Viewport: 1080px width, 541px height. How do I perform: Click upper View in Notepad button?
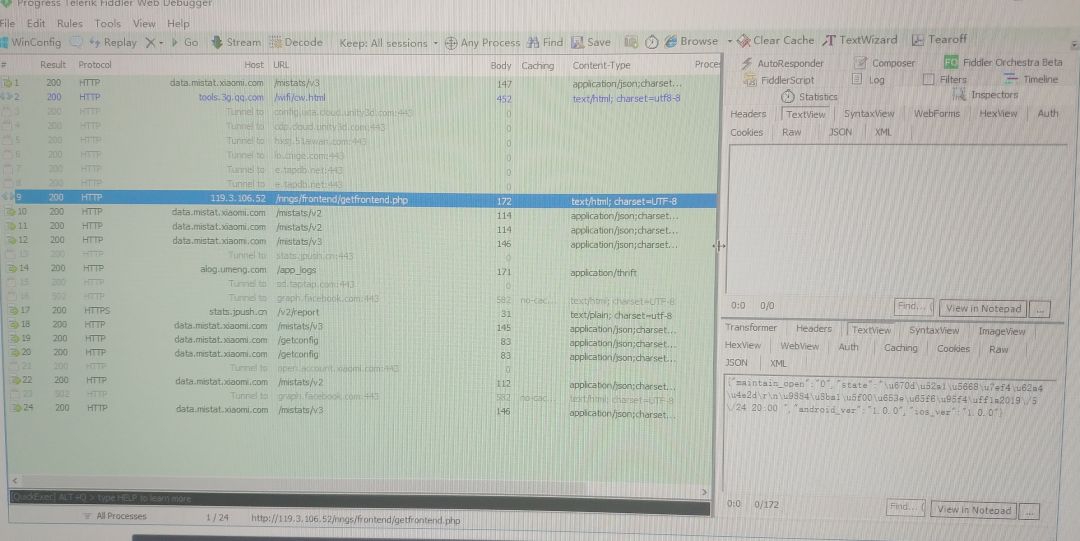(x=983, y=309)
